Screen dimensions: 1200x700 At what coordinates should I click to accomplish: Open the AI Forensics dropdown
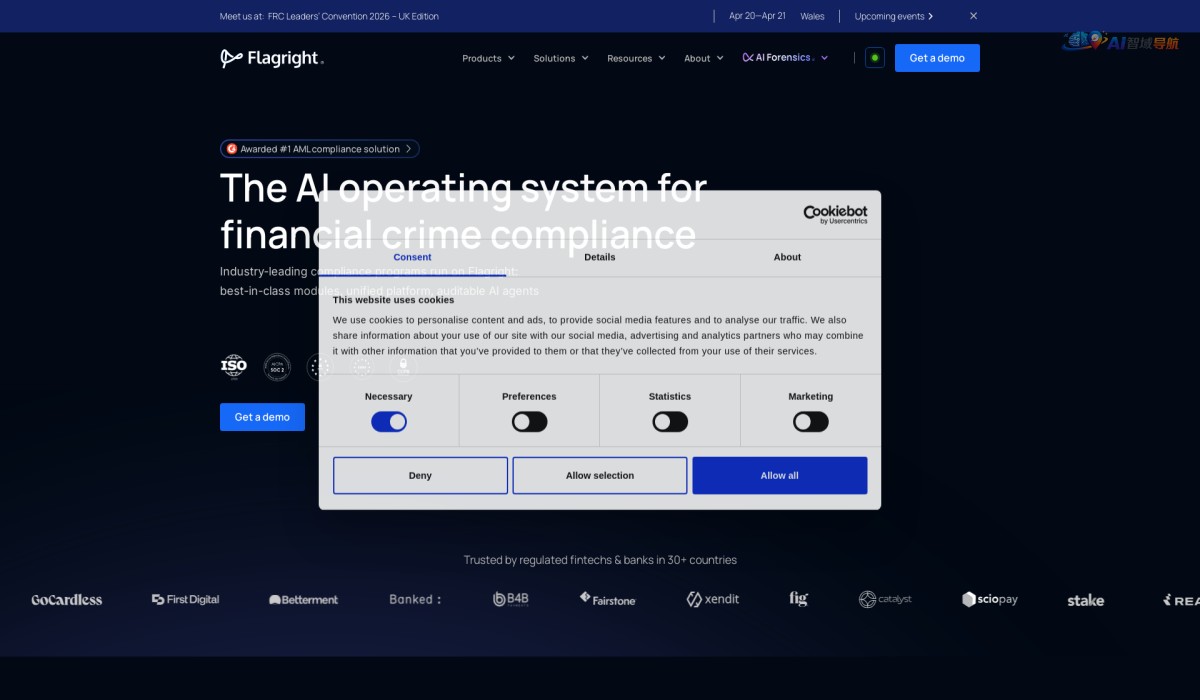(785, 58)
